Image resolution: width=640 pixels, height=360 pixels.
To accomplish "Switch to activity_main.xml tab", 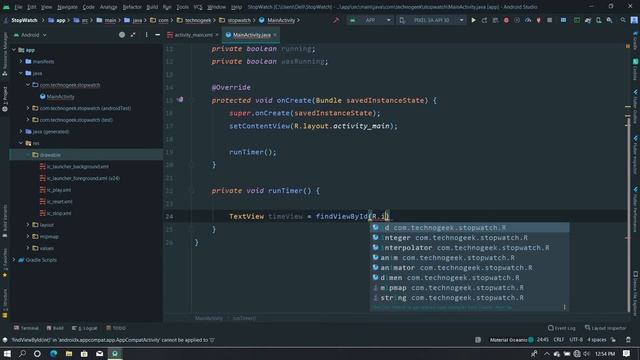I will 193,35.
